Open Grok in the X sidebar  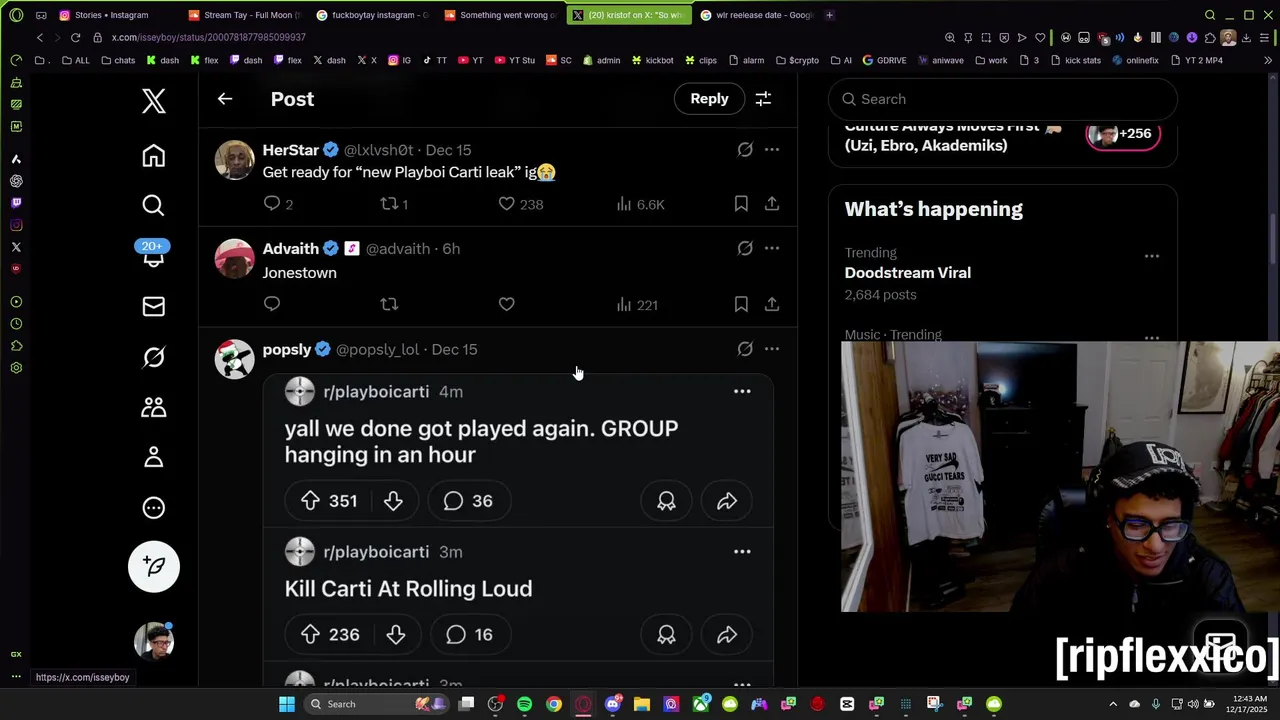(153, 357)
